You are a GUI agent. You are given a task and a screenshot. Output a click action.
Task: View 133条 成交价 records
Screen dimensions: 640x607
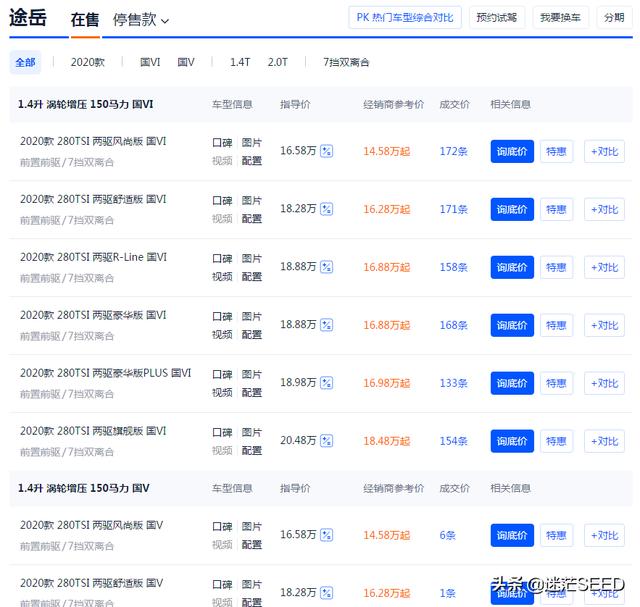click(453, 383)
